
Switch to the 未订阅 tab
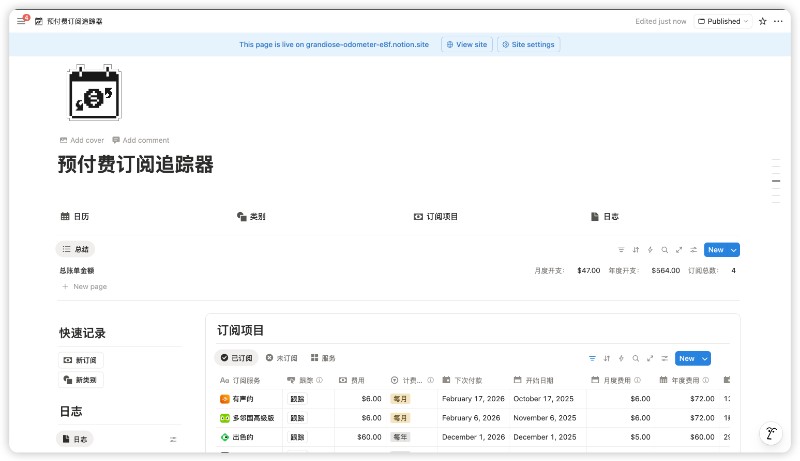pyautogui.click(x=282, y=358)
